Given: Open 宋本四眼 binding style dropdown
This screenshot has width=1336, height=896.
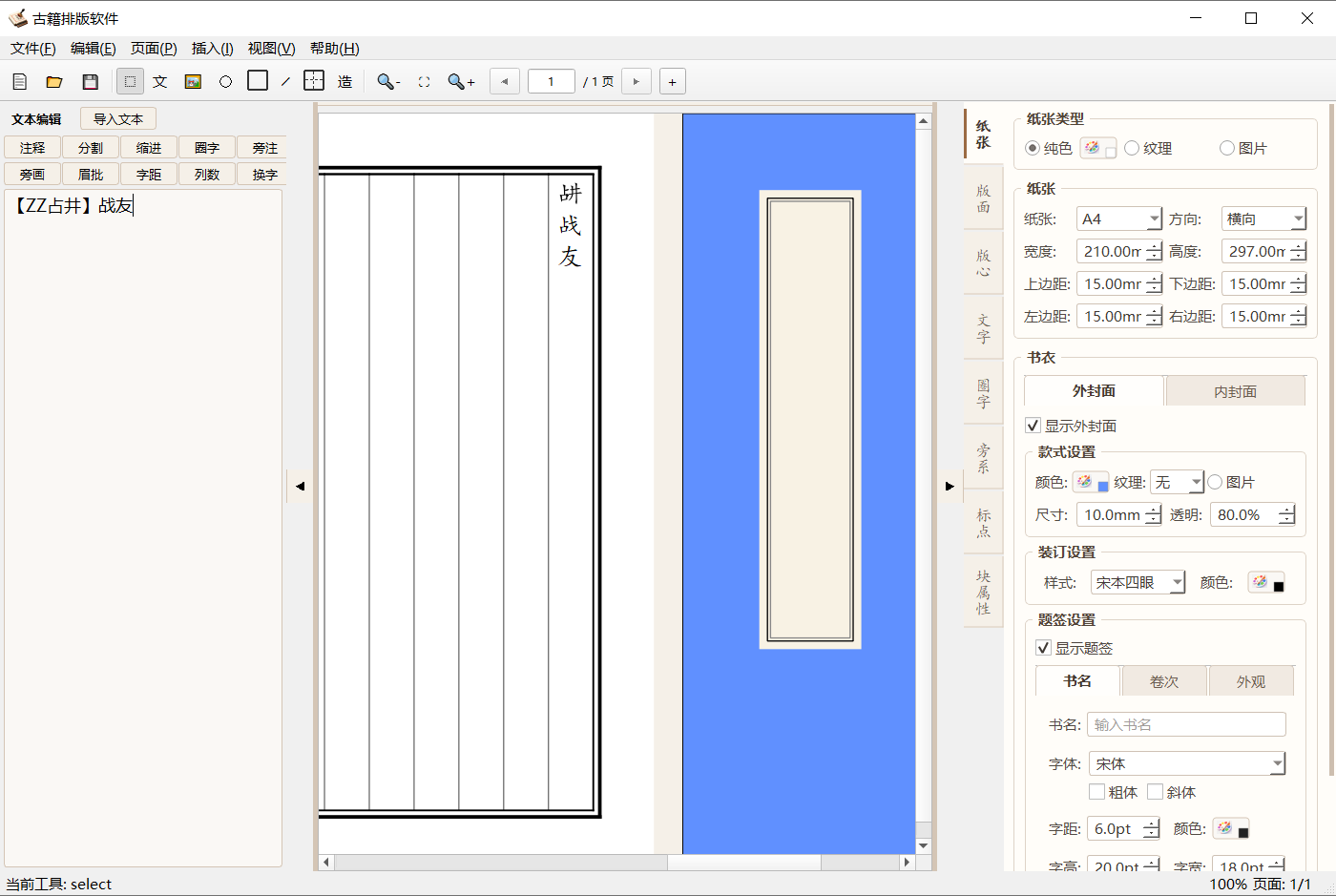Looking at the screenshot, I should pyautogui.click(x=1138, y=583).
